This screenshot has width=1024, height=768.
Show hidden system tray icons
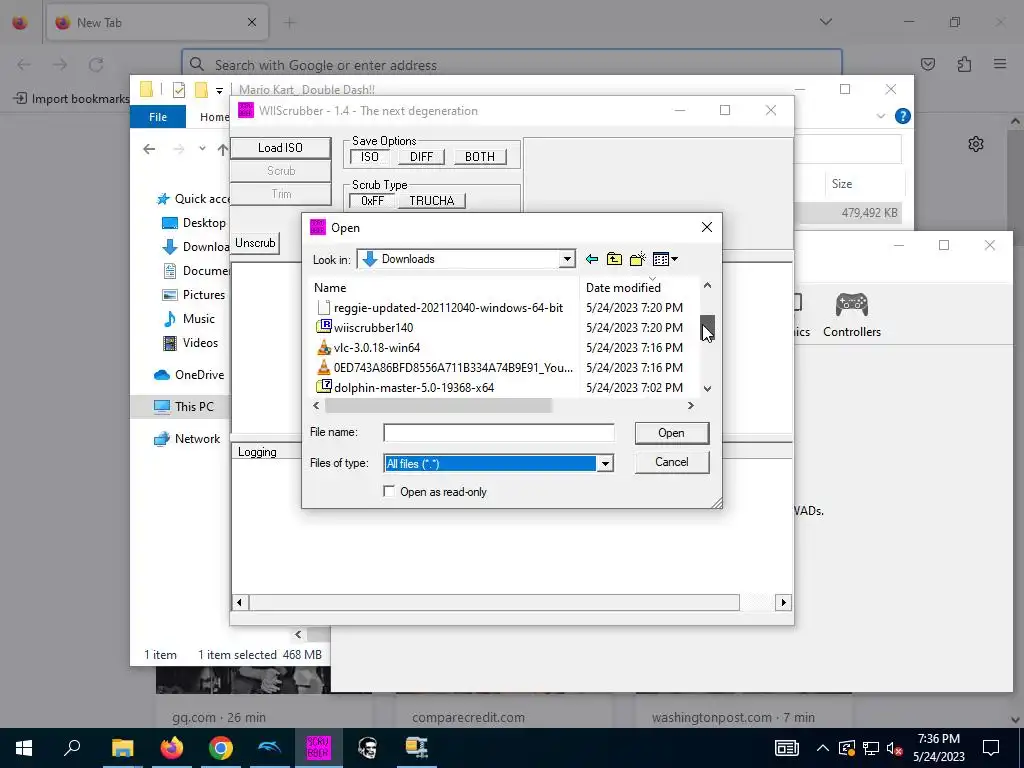(x=822, y=748)
